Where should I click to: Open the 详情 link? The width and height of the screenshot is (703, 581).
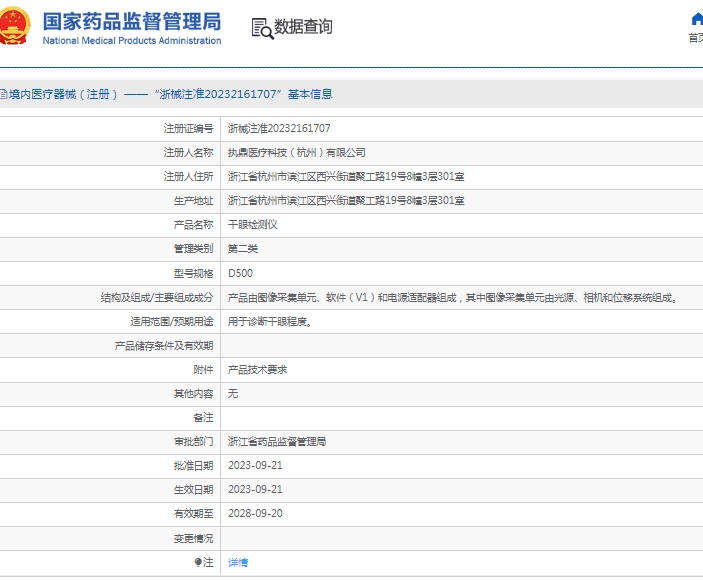[238, 562]
